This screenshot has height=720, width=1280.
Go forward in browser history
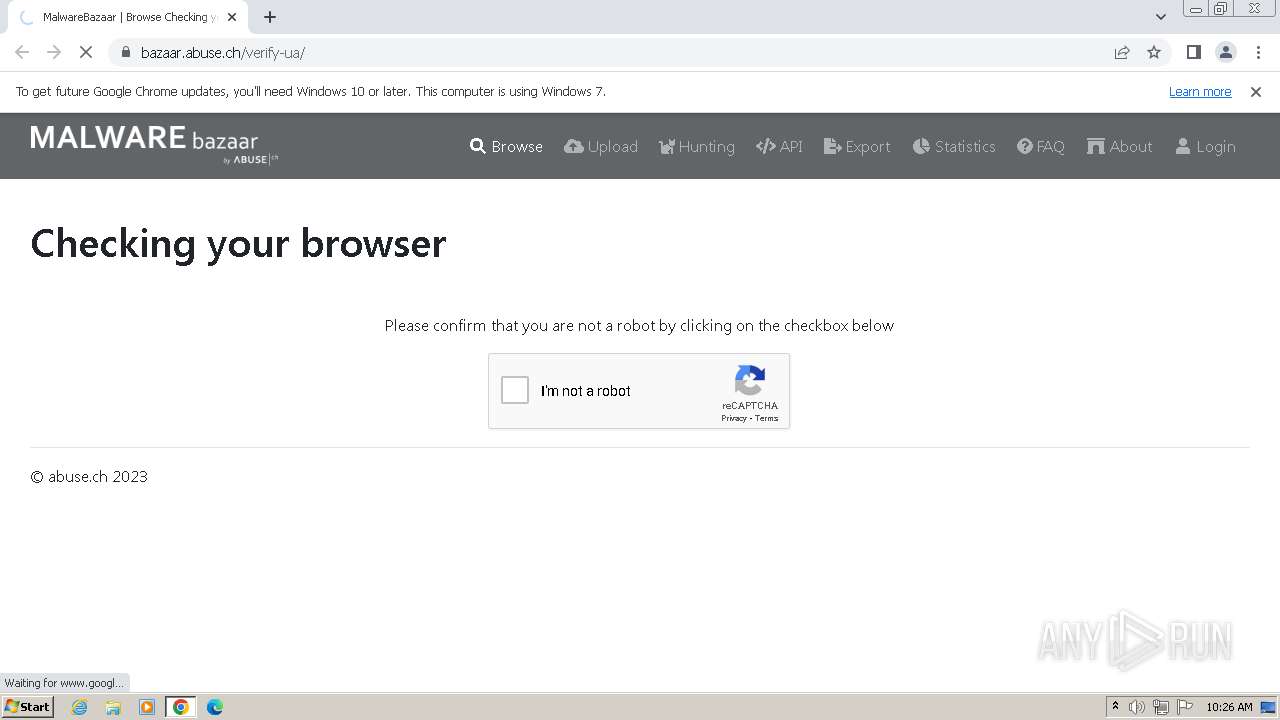coord(54,52)
